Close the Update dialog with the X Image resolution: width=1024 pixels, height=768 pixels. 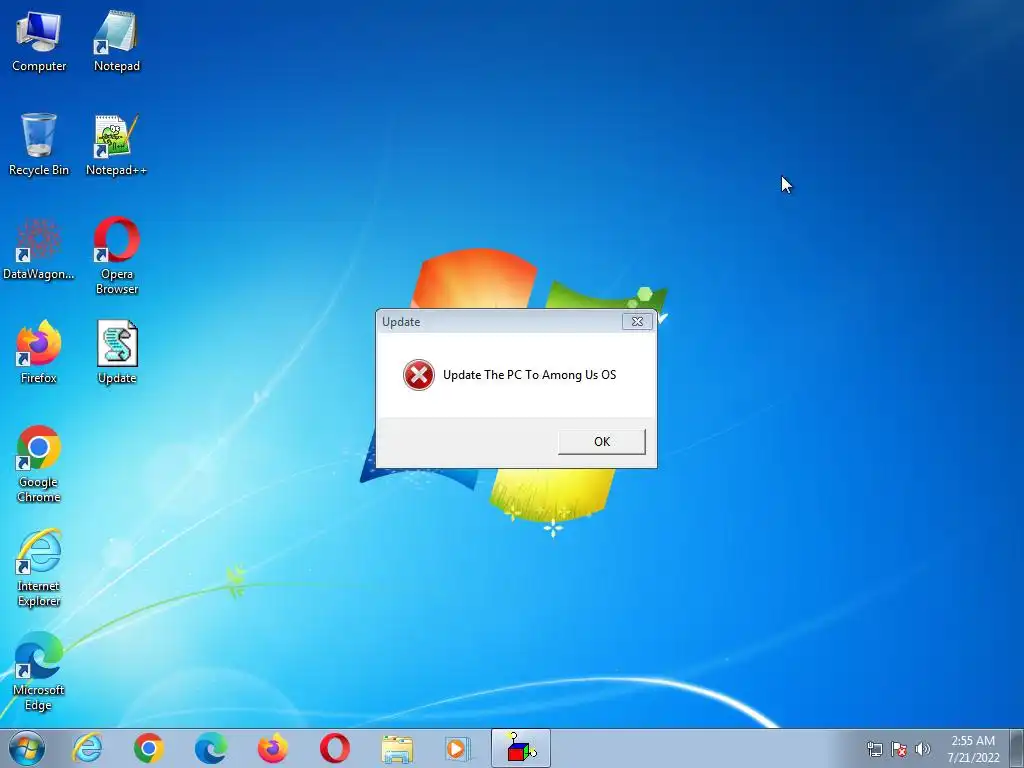click(x=637, y=321)
